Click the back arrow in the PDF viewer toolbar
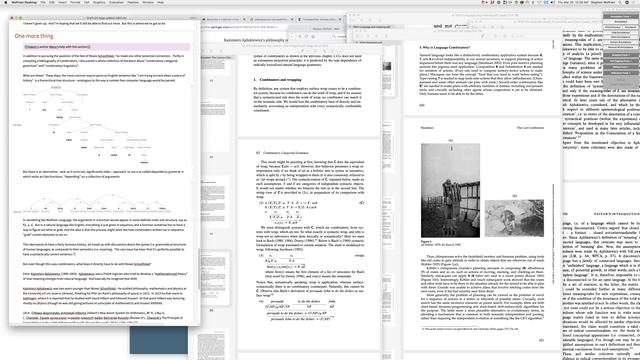This screenshot has width=640, height=360. 293,36
